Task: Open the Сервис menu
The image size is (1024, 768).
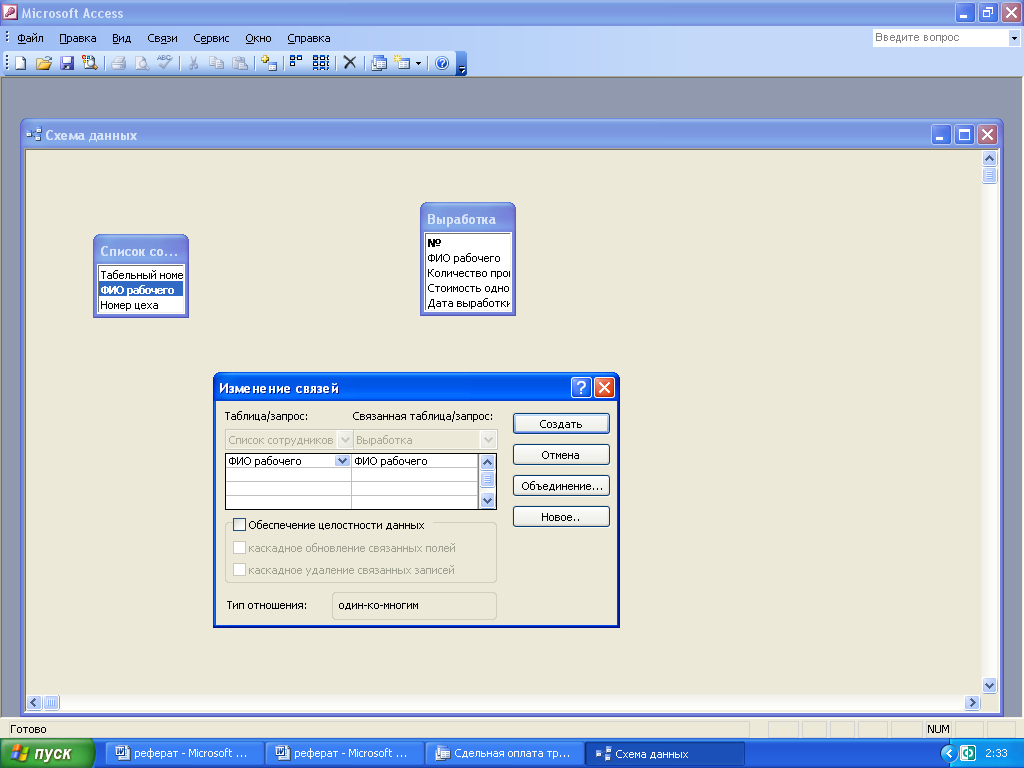Action: coord(211,38)
